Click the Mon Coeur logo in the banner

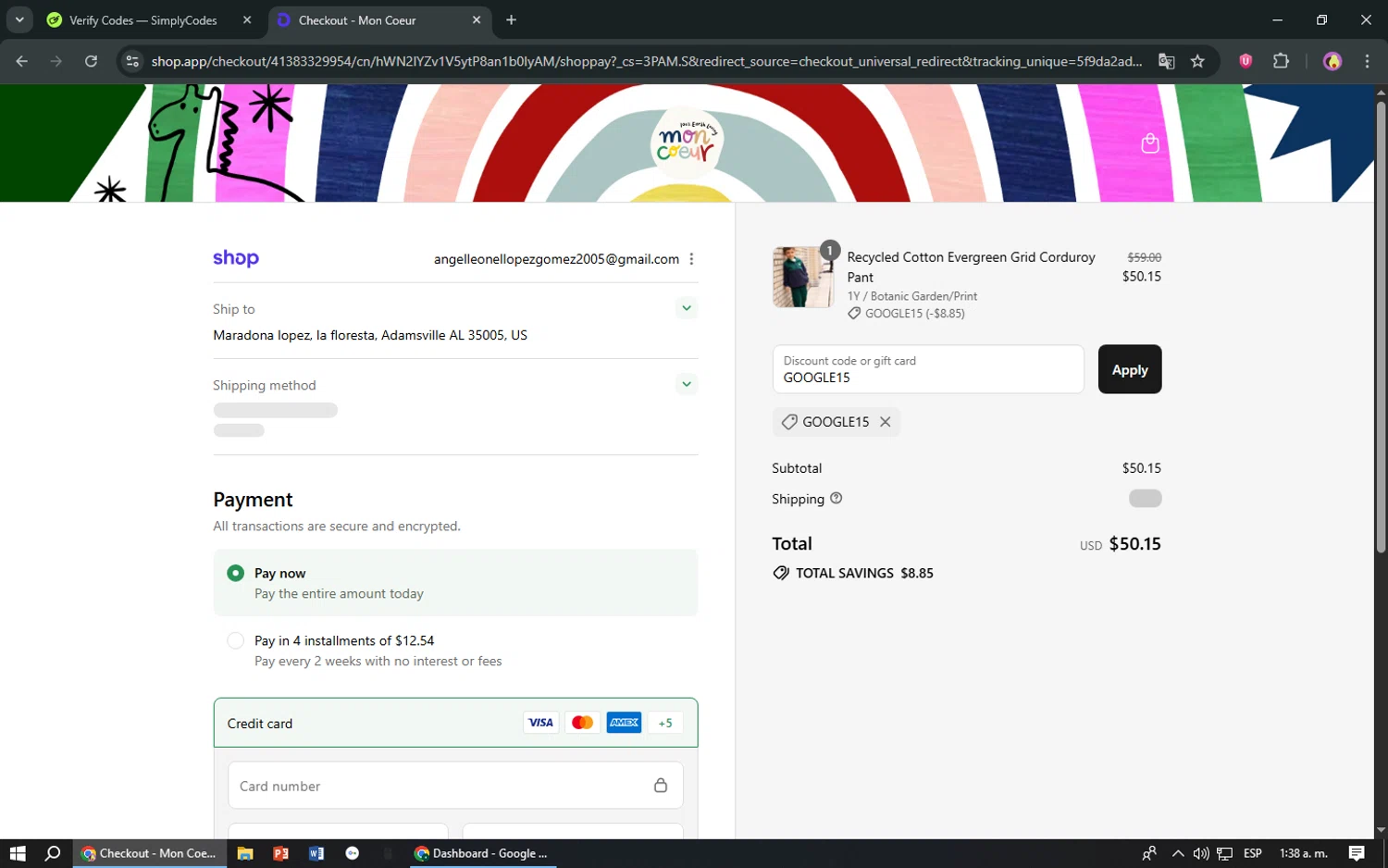tap(687, 143)
